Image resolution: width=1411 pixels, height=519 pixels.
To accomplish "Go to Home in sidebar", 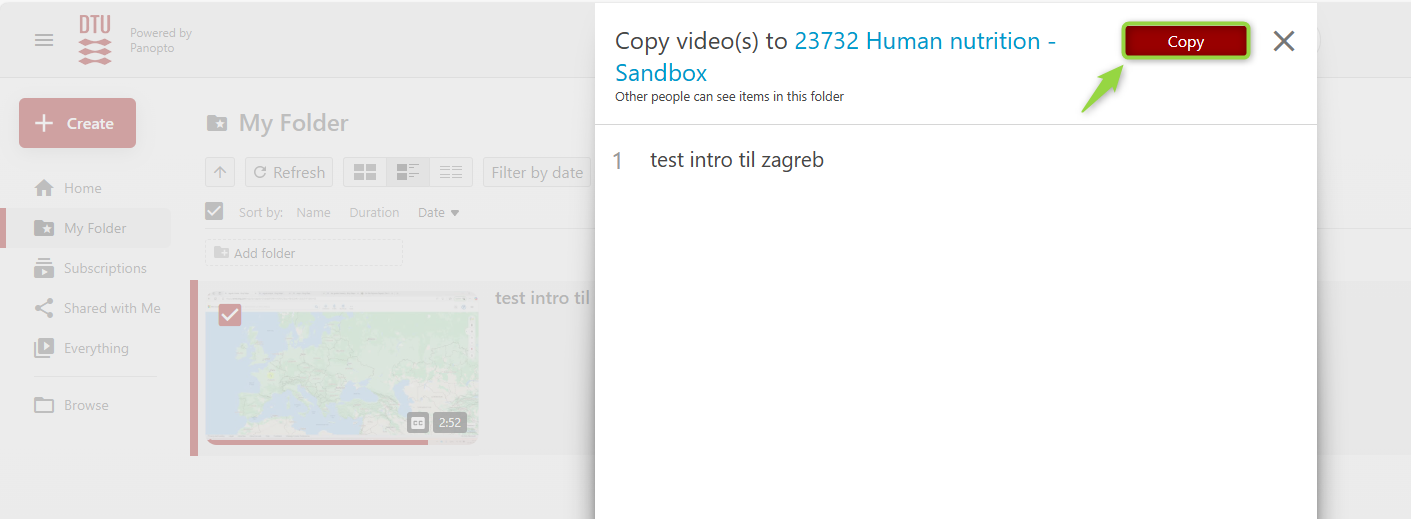I will 82,188.
